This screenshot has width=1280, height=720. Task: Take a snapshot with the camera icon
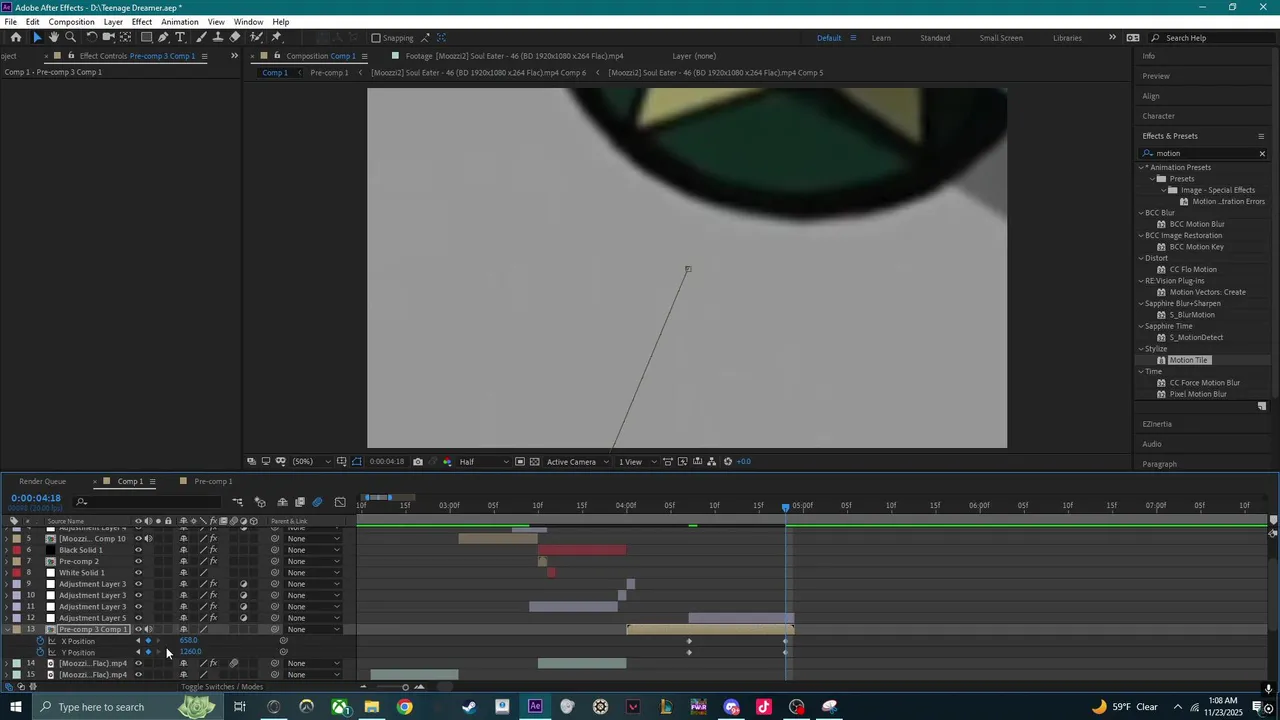click(x=418, y=462)
